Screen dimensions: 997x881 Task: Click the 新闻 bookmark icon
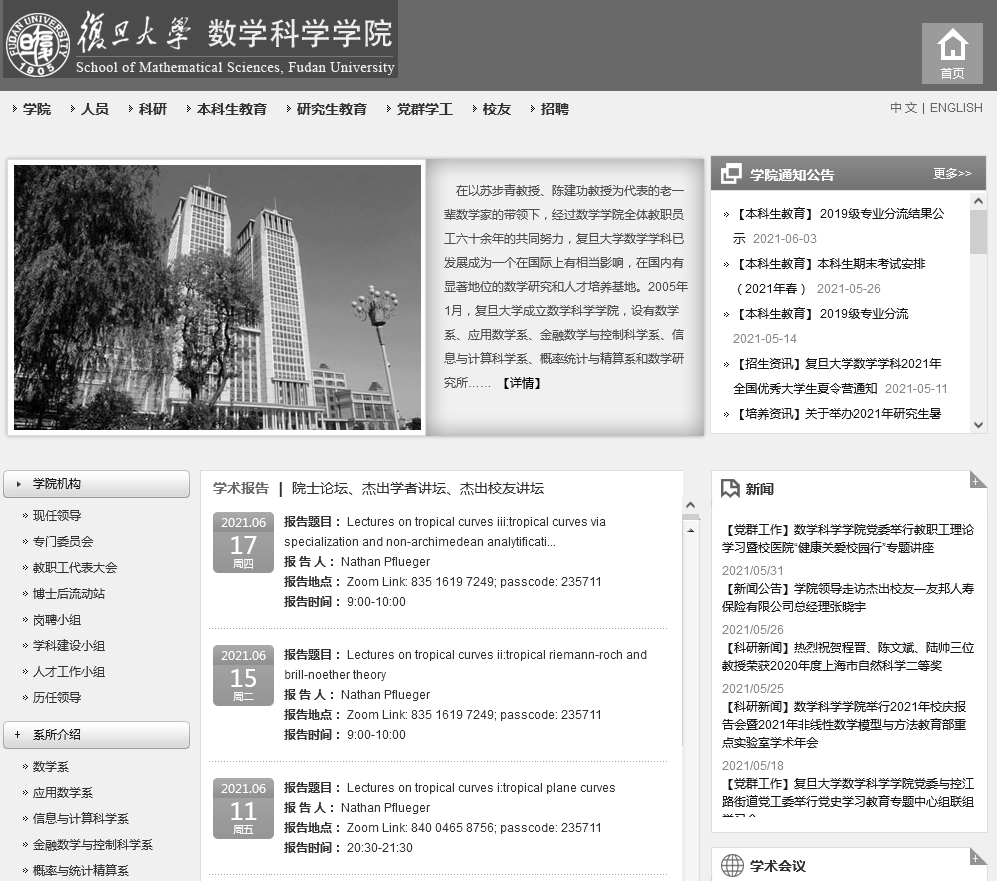(730, 488)
